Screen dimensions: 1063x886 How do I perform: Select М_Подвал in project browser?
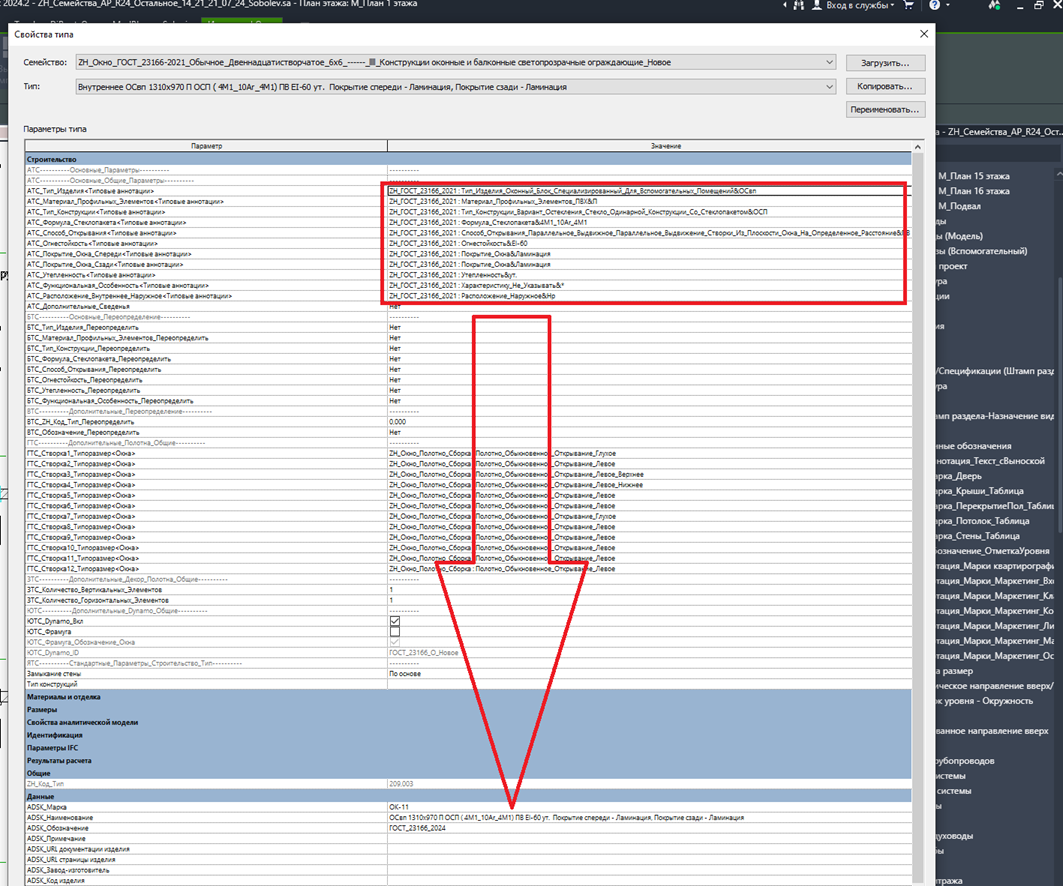point(959,206)
